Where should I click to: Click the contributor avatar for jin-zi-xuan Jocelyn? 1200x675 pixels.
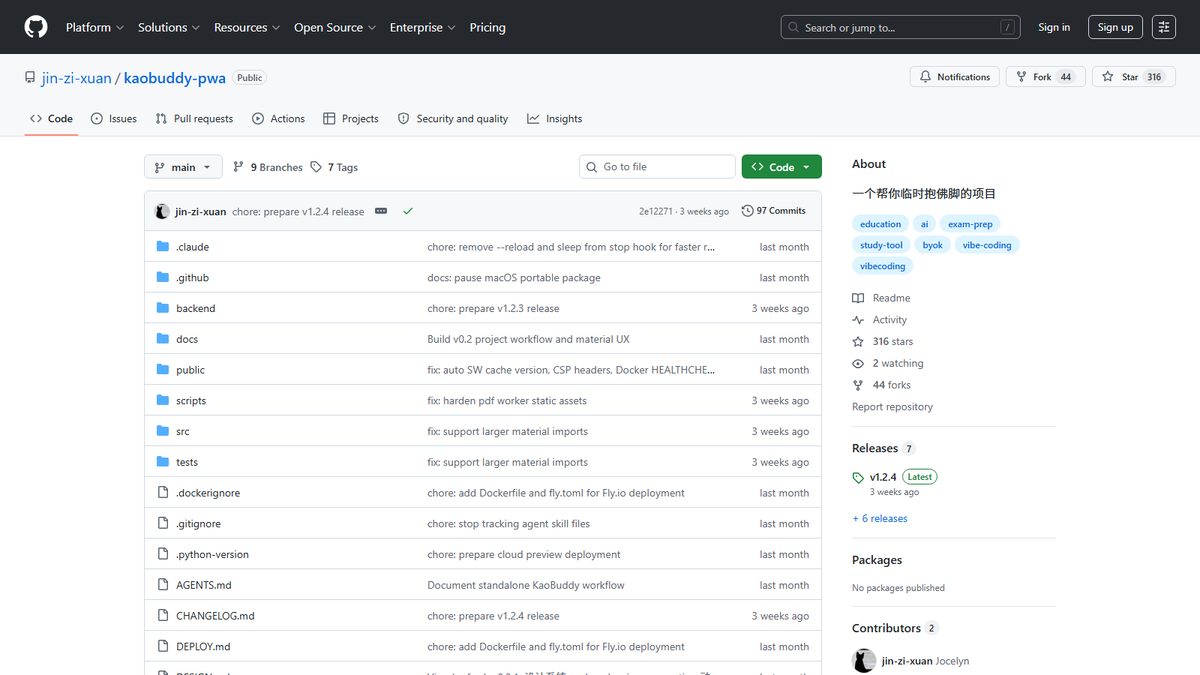pos(864,661)
